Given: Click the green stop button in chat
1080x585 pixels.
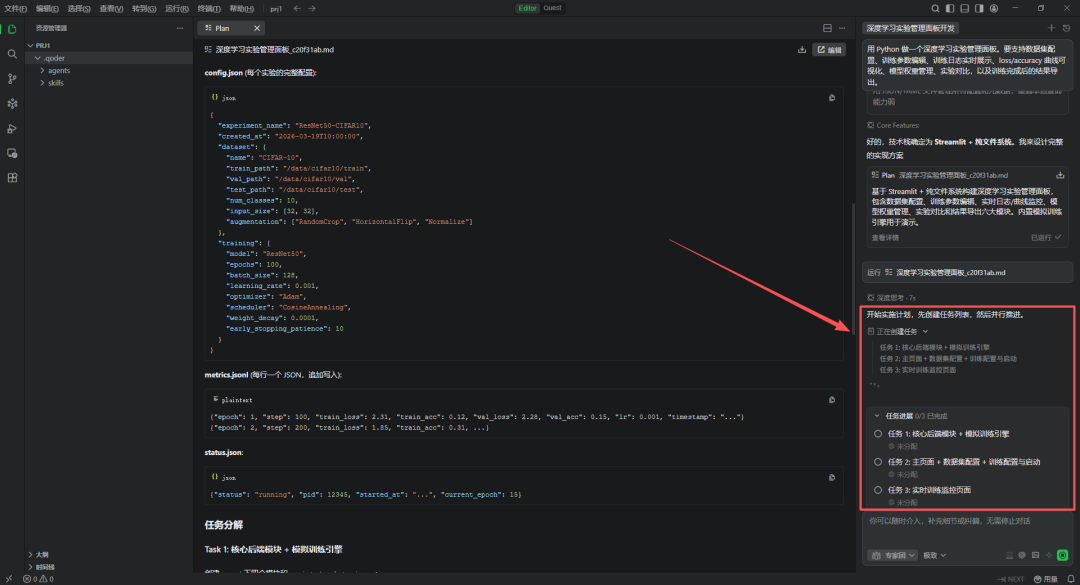Looking at the screenshot, I should [x=1062, y=555].
